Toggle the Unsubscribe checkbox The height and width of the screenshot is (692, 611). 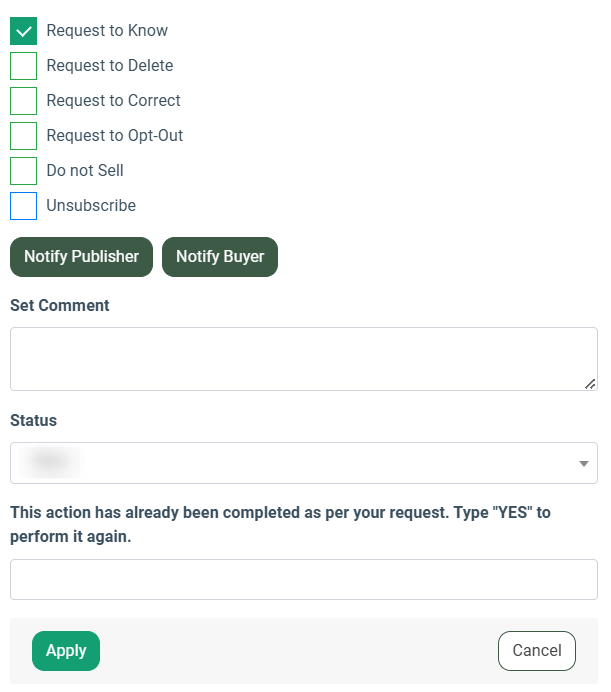[x=23, y=206]
